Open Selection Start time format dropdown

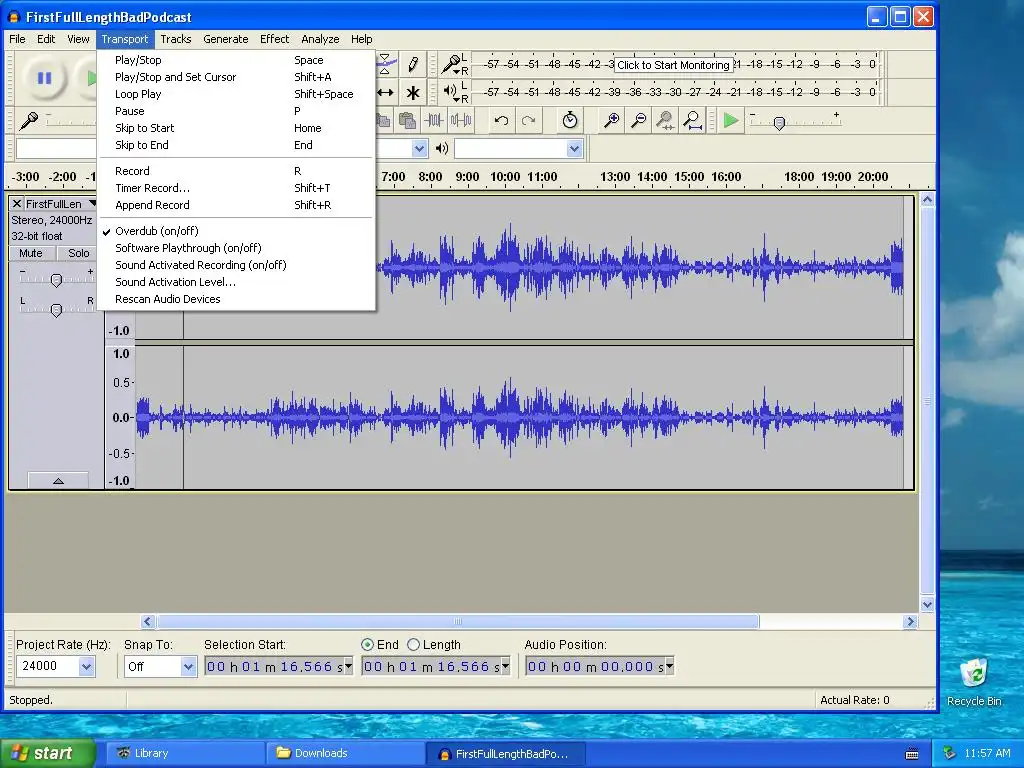(x=348, y=667)
